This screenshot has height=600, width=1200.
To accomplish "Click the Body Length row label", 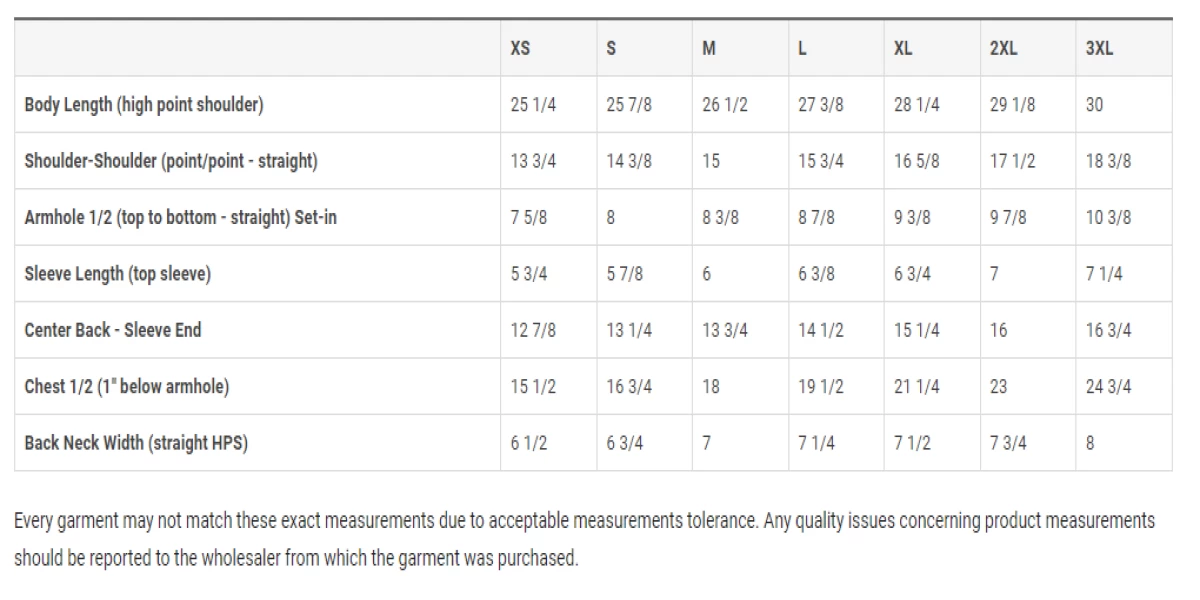I will (x=144, y=105).
